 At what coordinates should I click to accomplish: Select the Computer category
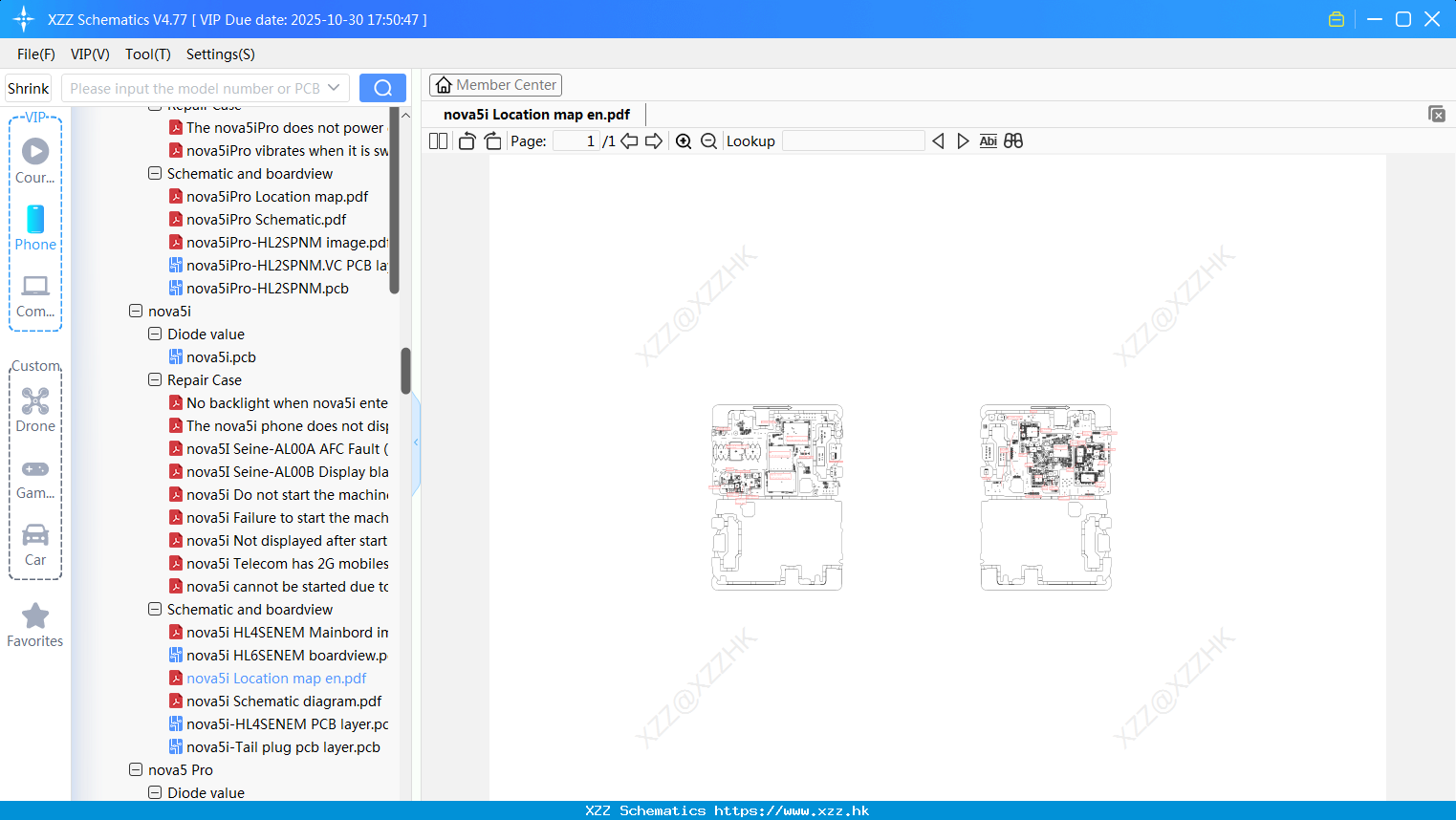35,296
